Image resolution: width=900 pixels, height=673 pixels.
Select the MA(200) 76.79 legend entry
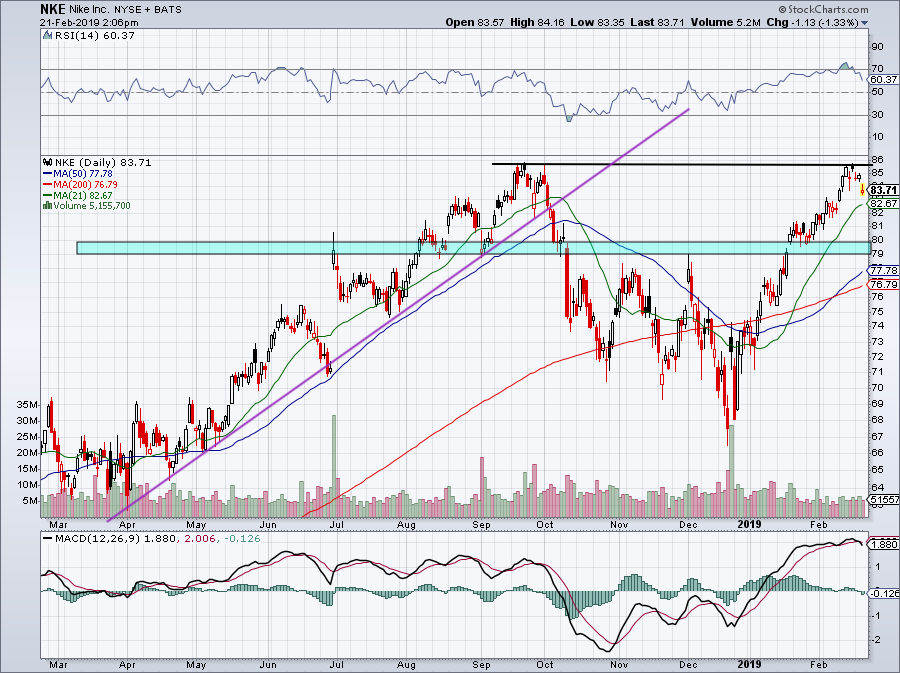(80, 184)
